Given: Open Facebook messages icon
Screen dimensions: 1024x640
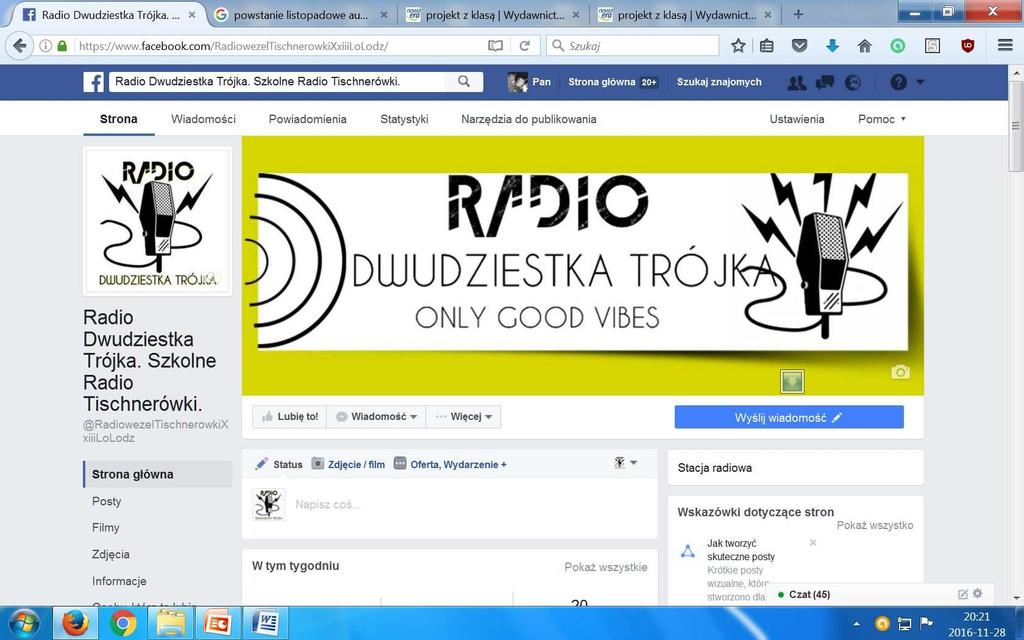Looking at the screenshot, I should tap(825, 82).
